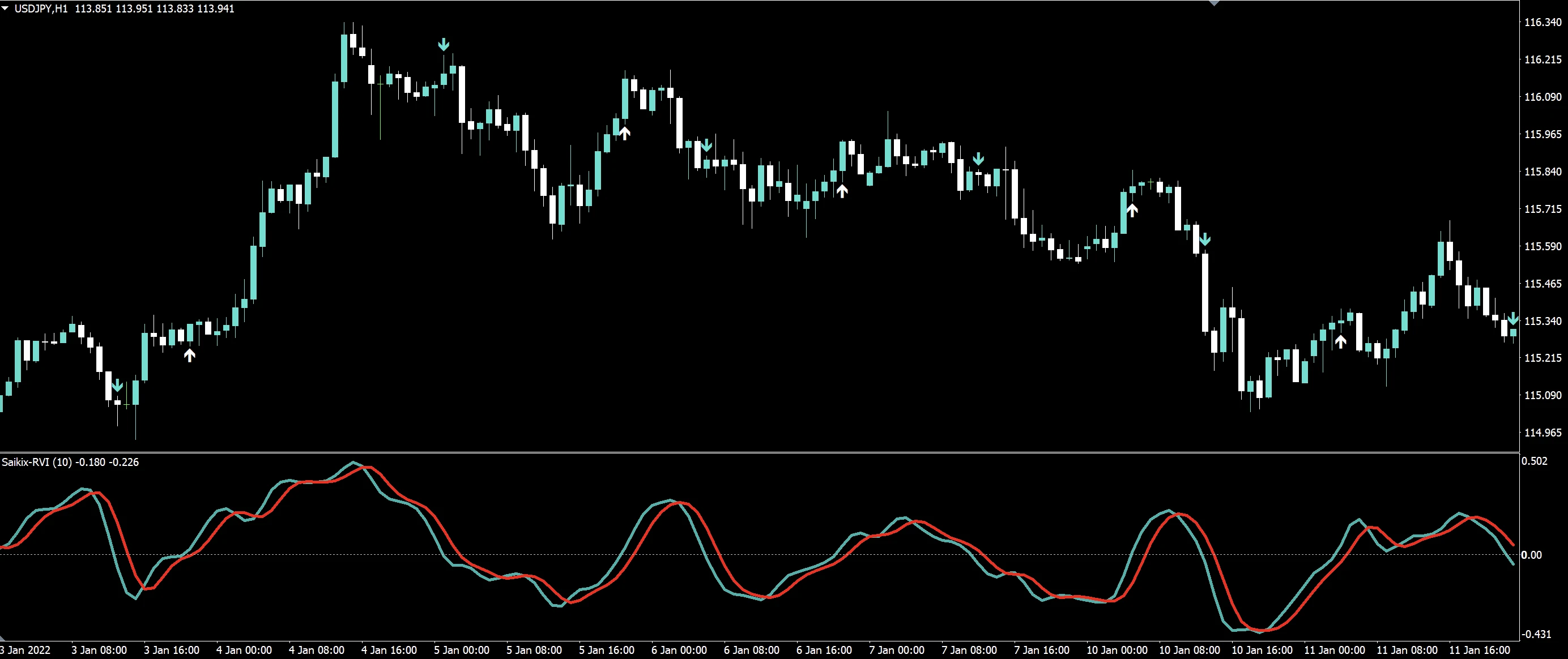Image resolution: width=1568 pixels, height=659 pixels.
Task: Click the teal down arrow above 5 Jan 00:00
Action: [x=444, y=44]
